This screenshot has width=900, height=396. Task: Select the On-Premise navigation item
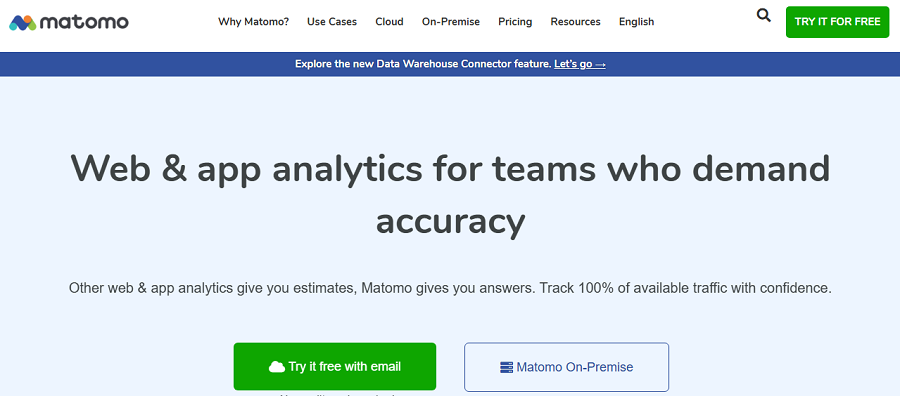pyautogui.click(x=451, y=22)
